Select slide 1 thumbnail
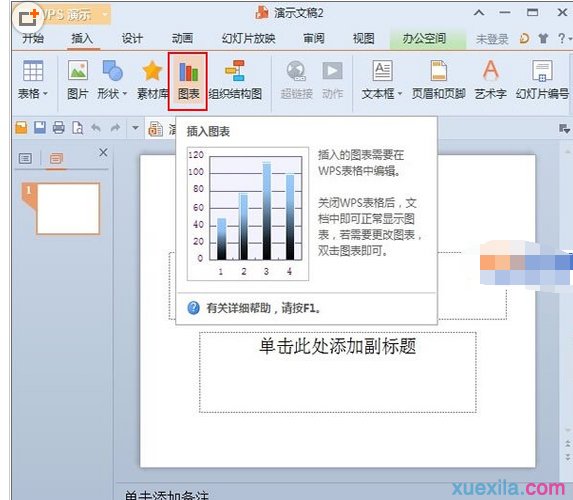The image size is (573, 500). click(68, 208)
